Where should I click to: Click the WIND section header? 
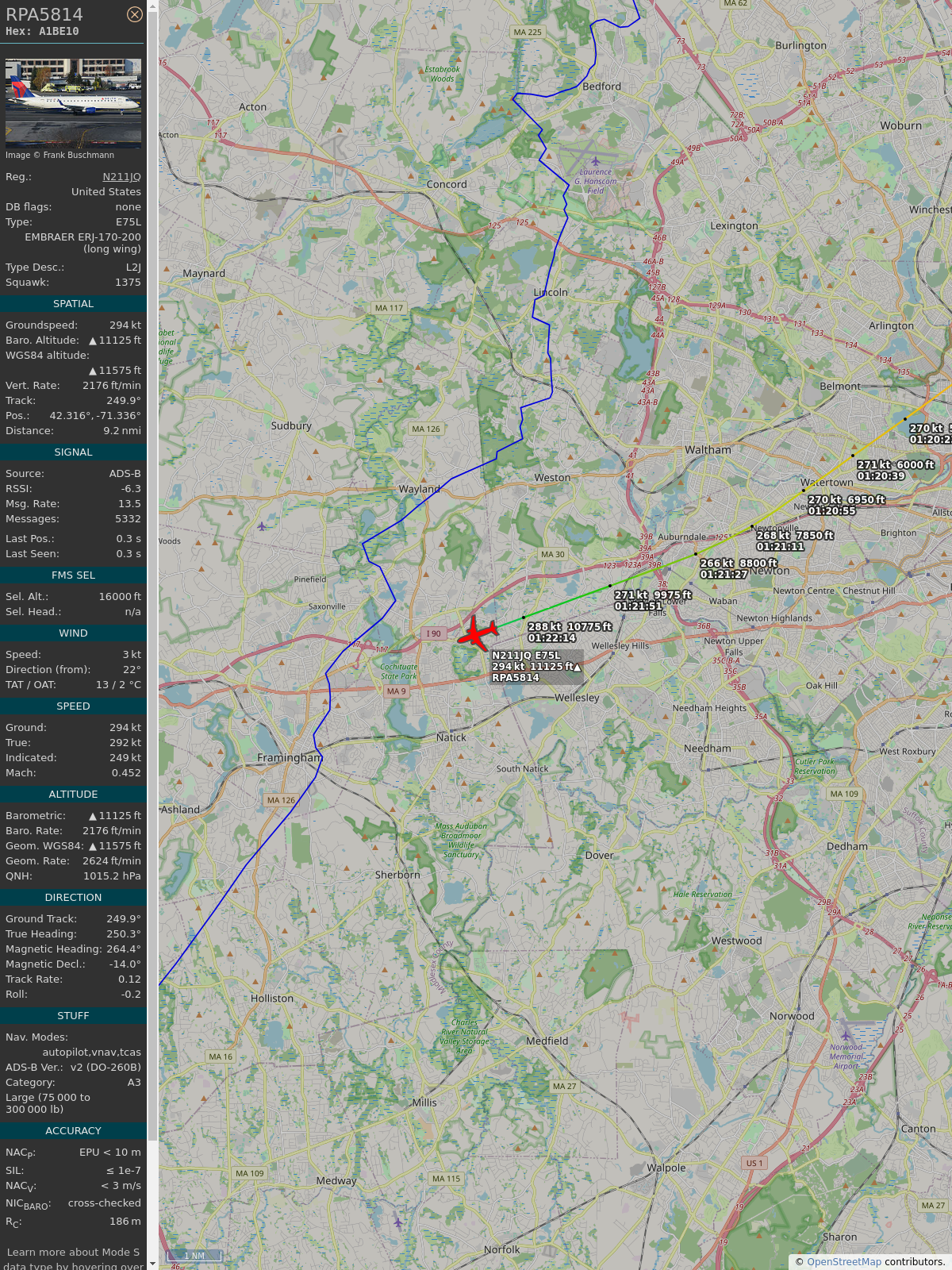[73, 633]
